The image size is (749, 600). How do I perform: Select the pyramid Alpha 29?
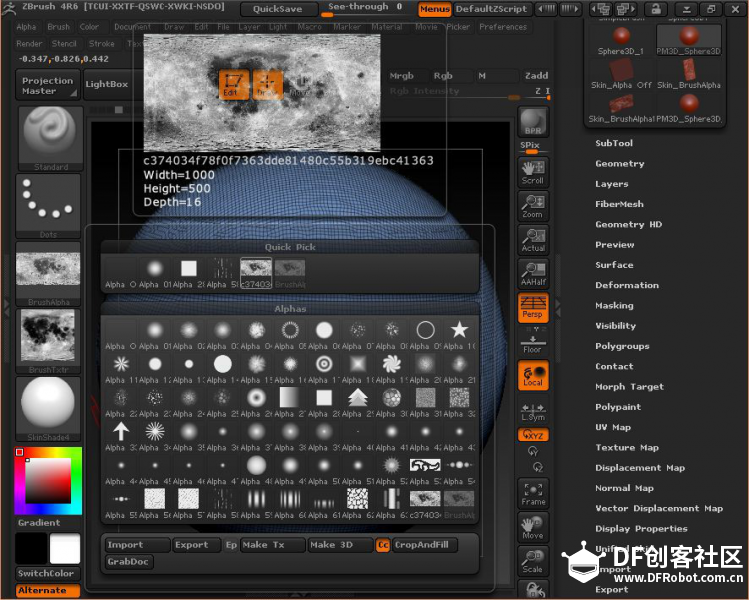click(358, 402)
